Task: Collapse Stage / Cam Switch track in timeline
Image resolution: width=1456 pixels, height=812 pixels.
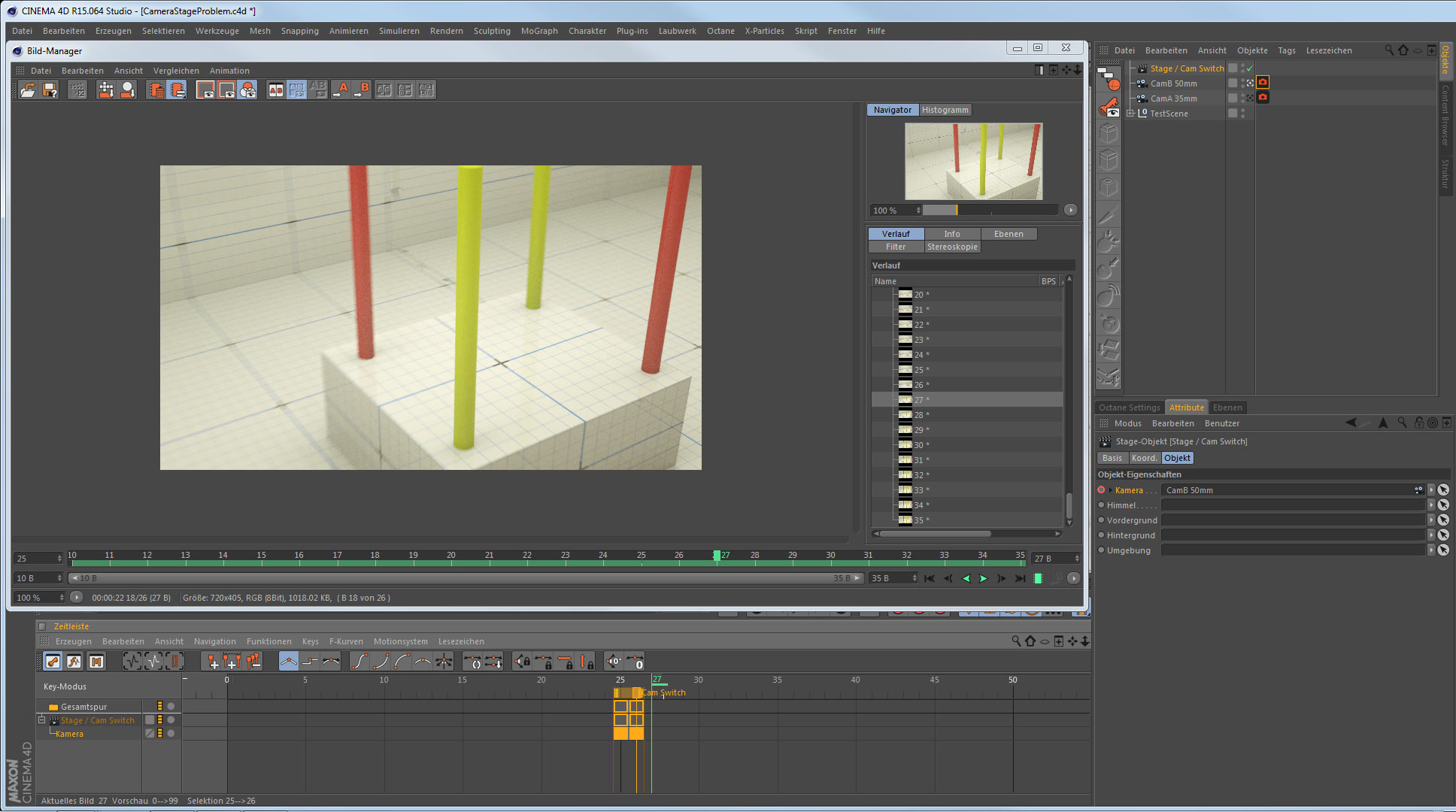Action: [x=42, y=720]
